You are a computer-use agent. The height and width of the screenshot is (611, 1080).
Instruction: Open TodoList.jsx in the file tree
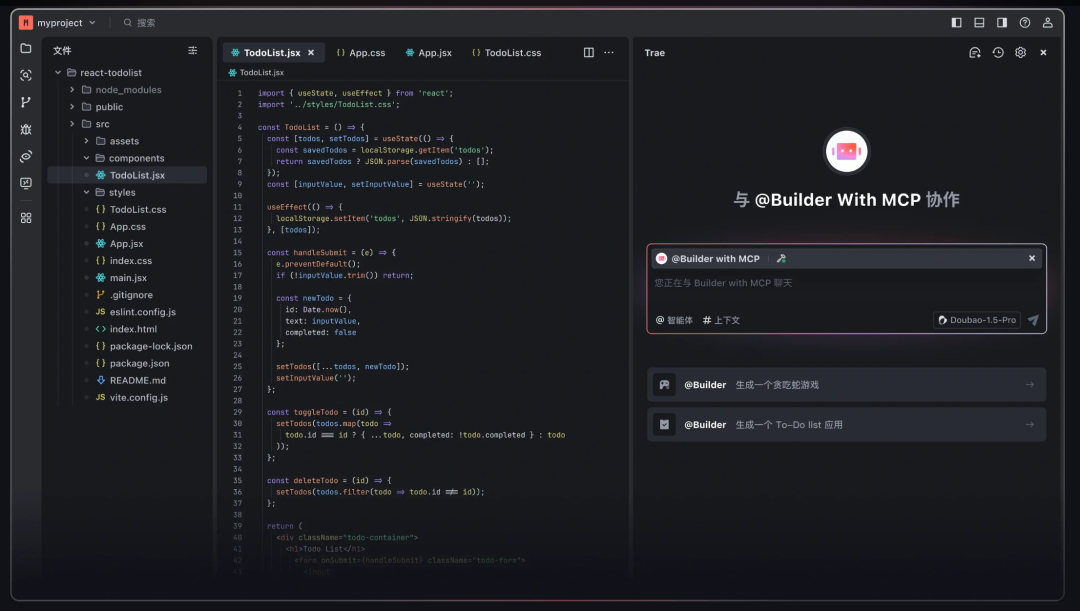[127, 175]
